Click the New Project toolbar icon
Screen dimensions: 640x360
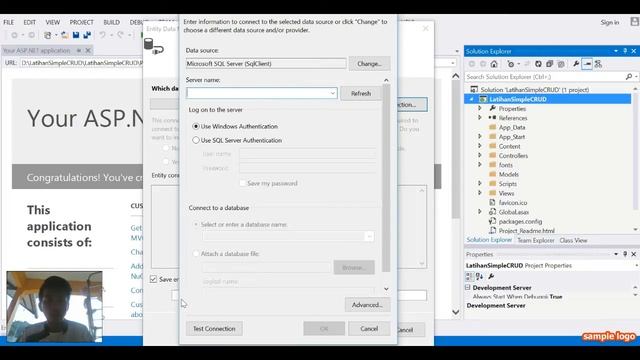[x=48, y=36]
